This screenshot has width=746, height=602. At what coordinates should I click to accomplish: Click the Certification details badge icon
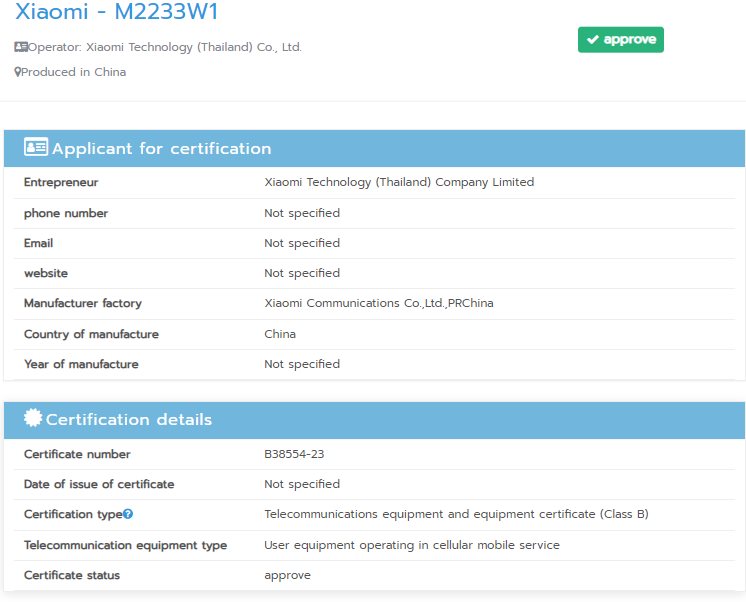pyautogui.click(x=33, y=418)
